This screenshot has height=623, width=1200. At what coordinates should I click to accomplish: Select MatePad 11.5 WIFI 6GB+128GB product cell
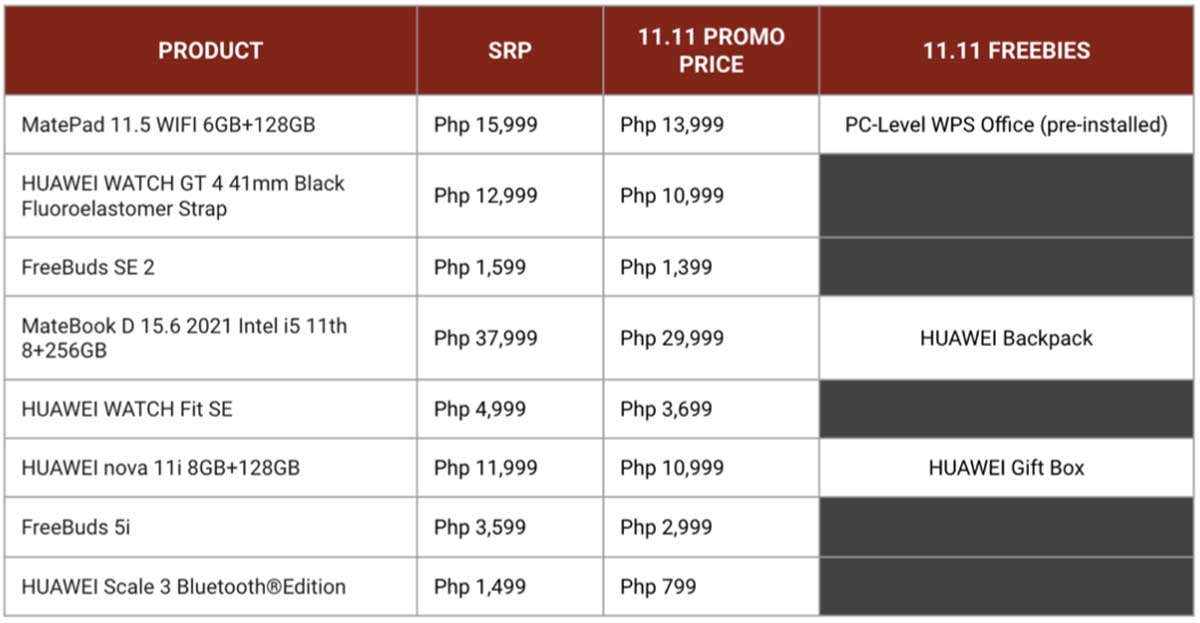[210, 125]
